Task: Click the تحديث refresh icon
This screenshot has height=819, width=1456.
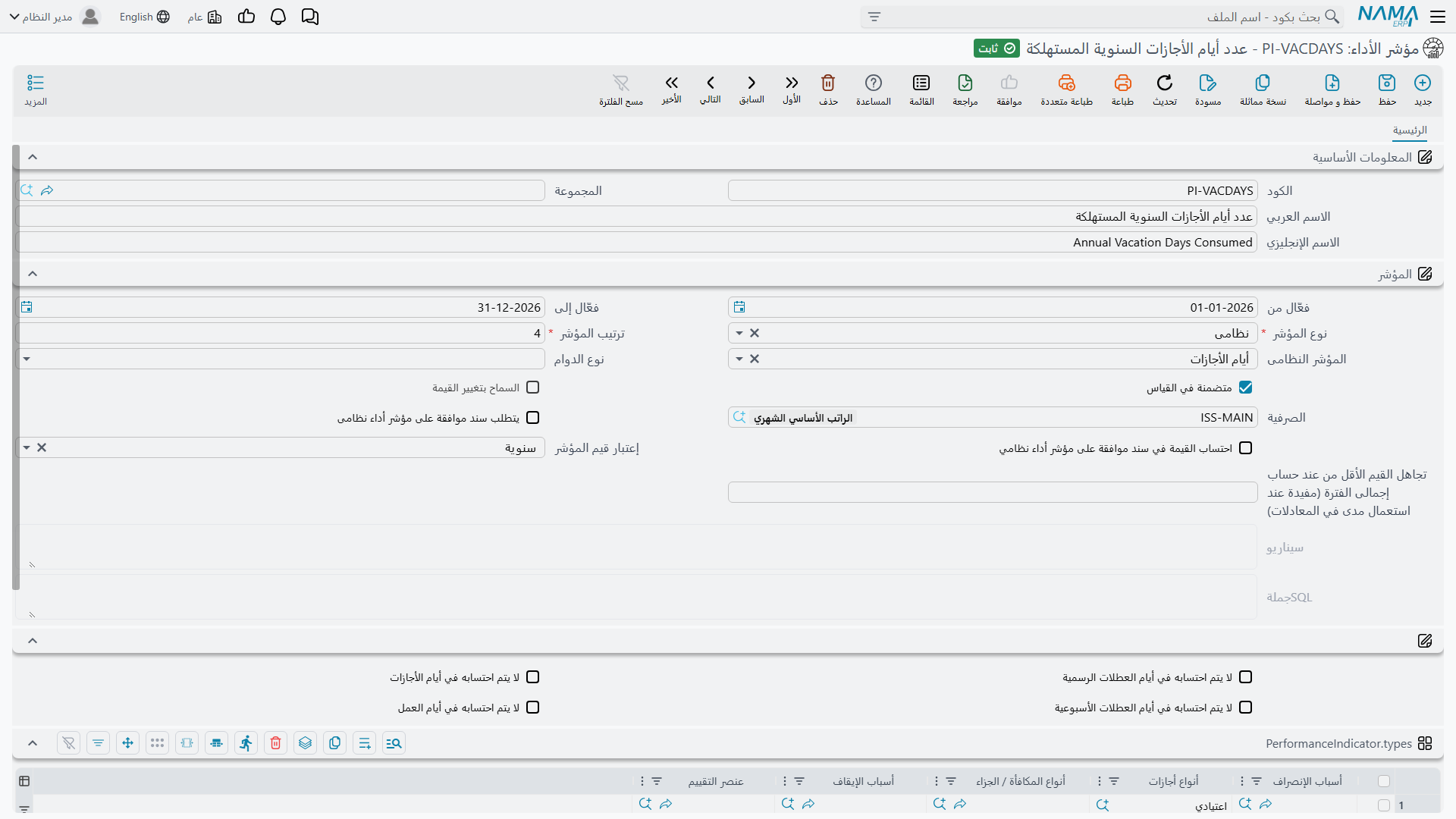Action: [x=1165, y=83]
